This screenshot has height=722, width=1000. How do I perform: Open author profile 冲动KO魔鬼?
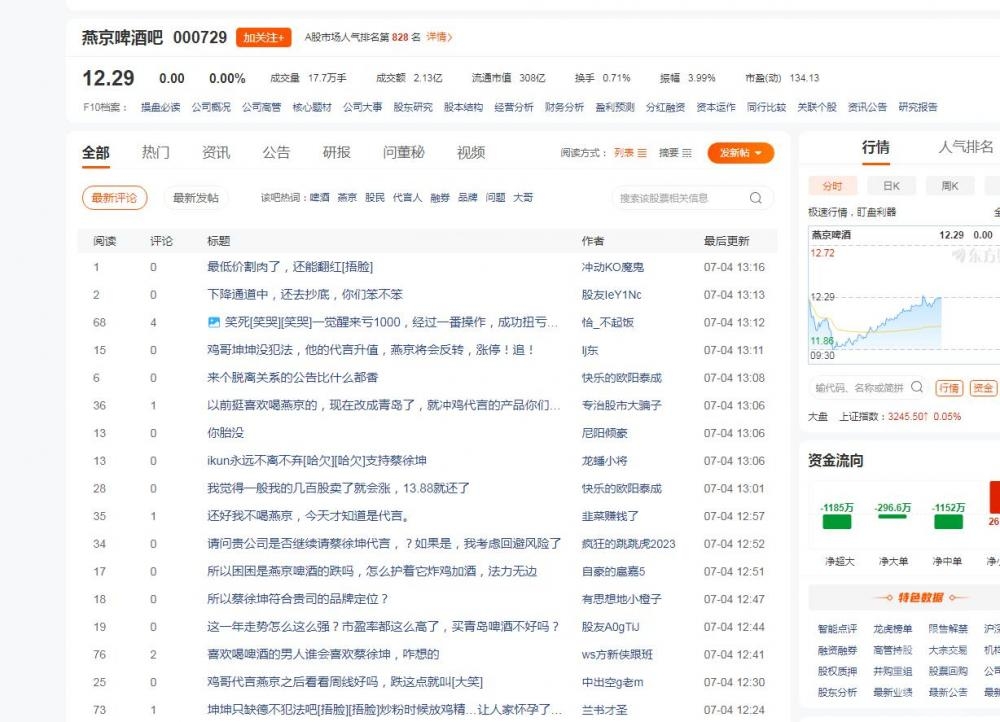612,267
